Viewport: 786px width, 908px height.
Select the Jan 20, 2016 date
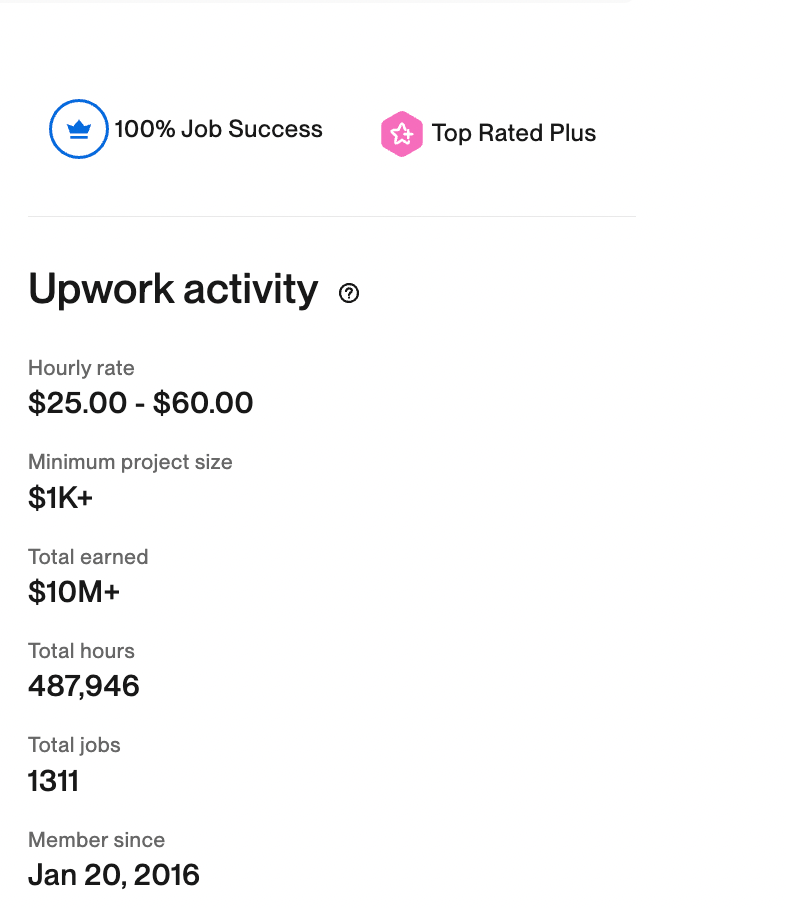114,875
